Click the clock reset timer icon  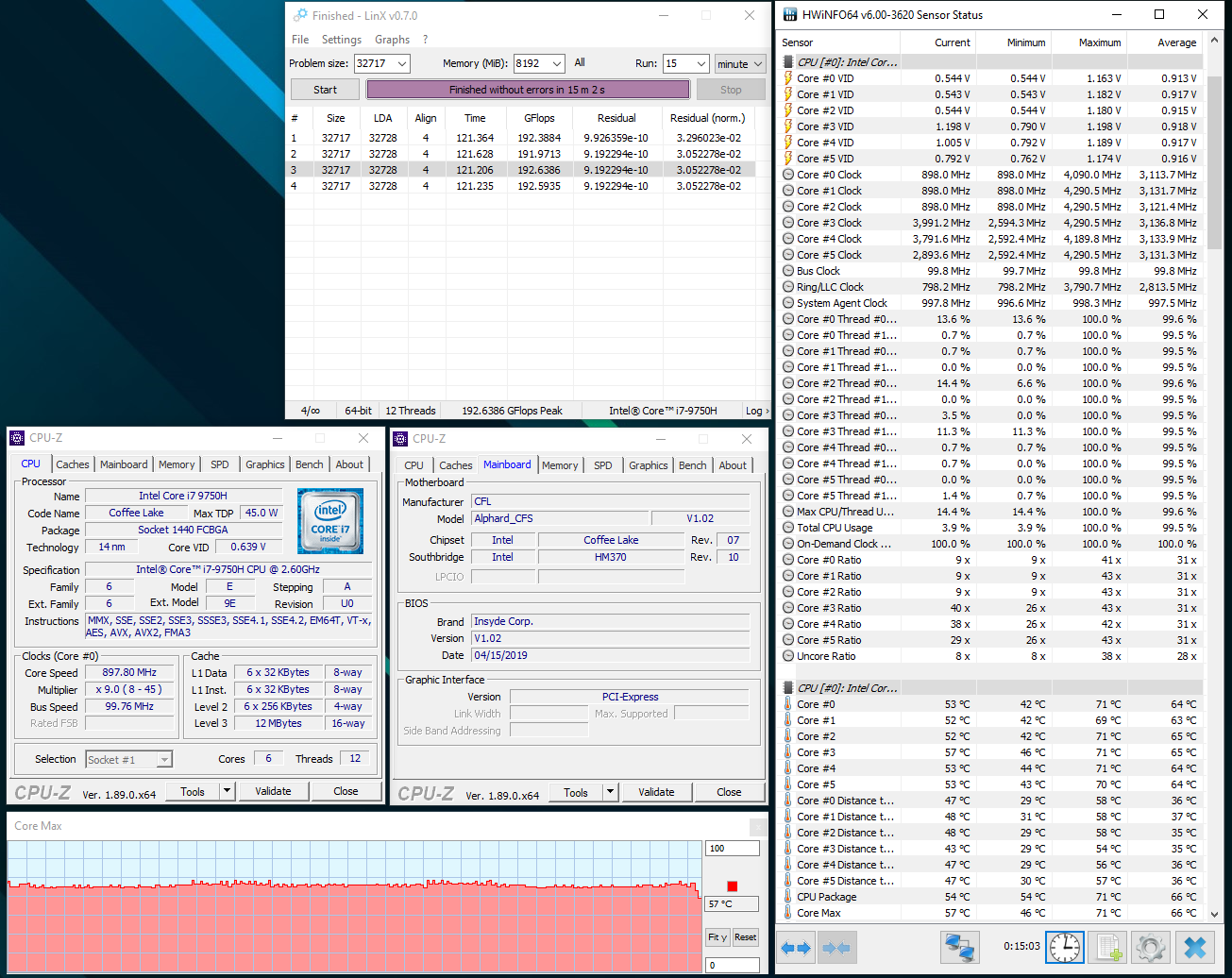(x=1064, y=947)
